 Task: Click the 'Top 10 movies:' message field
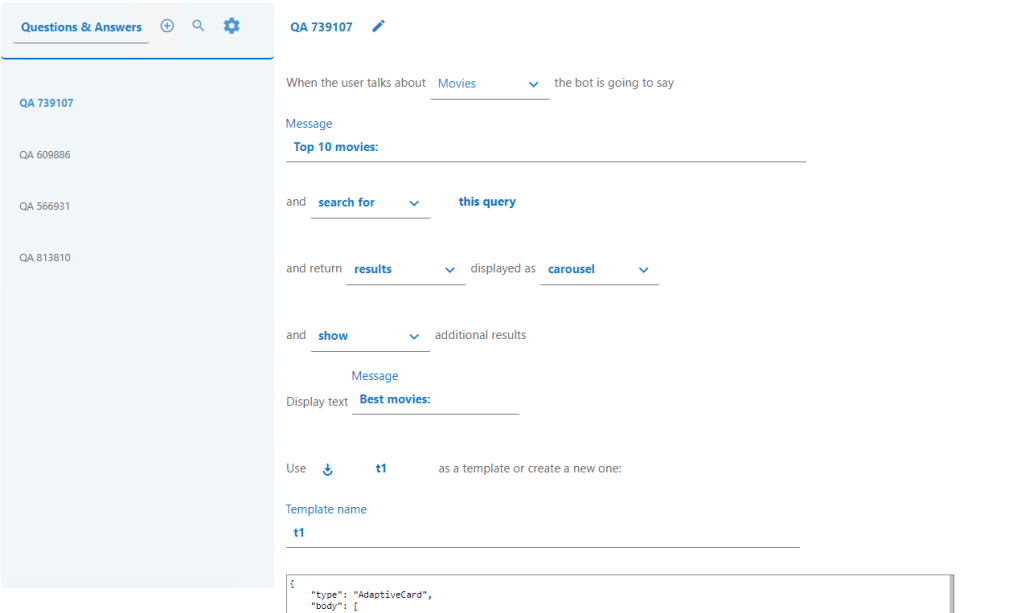click(545, 148)
